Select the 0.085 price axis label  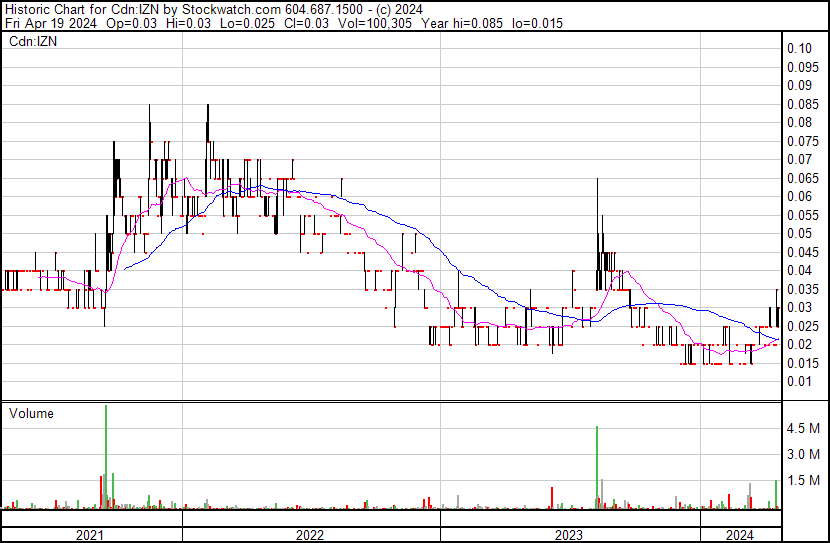[x=803, y=104]
